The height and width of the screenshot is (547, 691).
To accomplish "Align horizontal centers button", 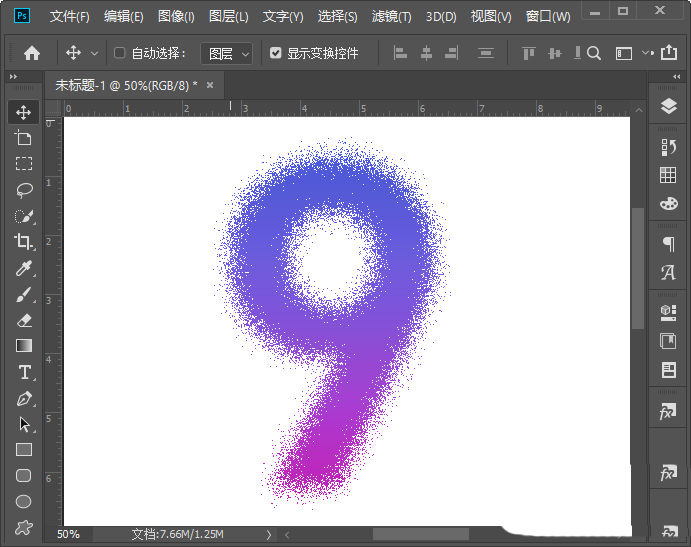I will [x=426, y=53].
